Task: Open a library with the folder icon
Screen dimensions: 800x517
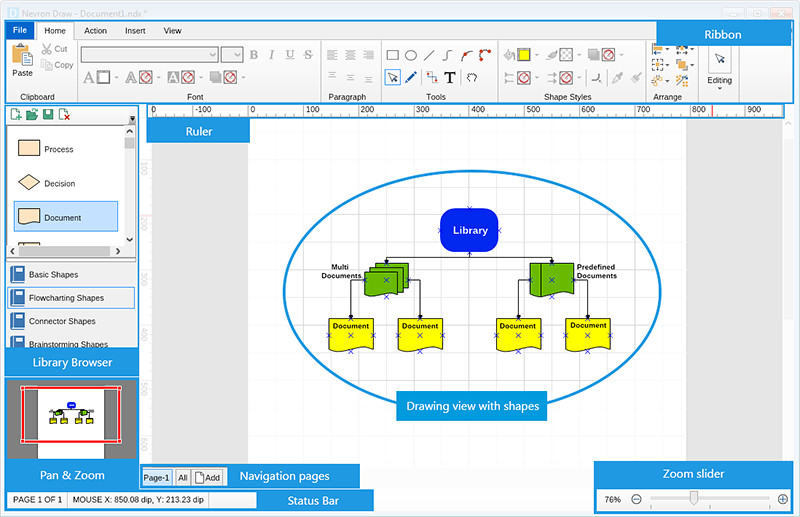Action: (32, 115)
